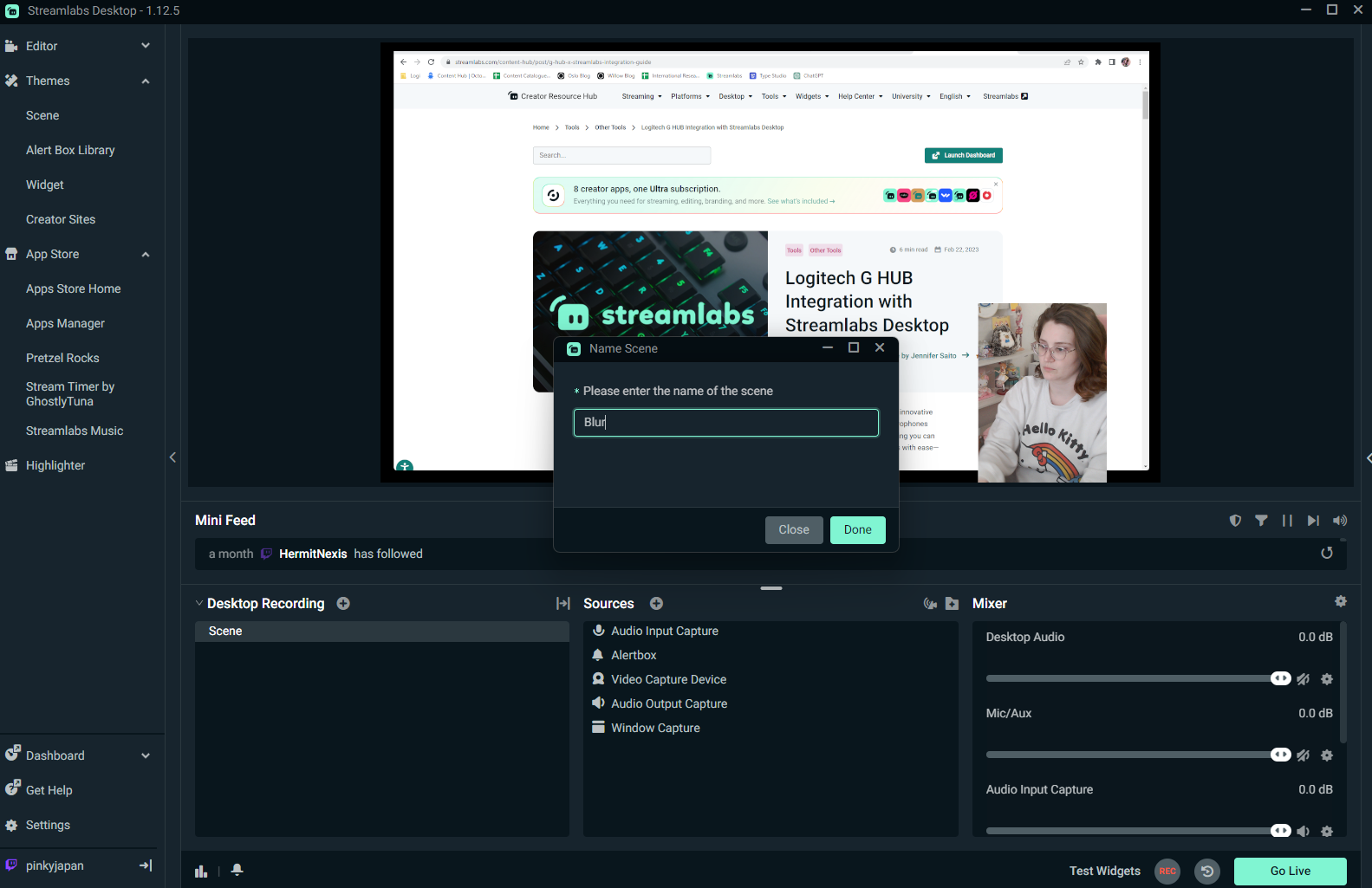
Task: Open the Widget themes page
Action: 45,185
